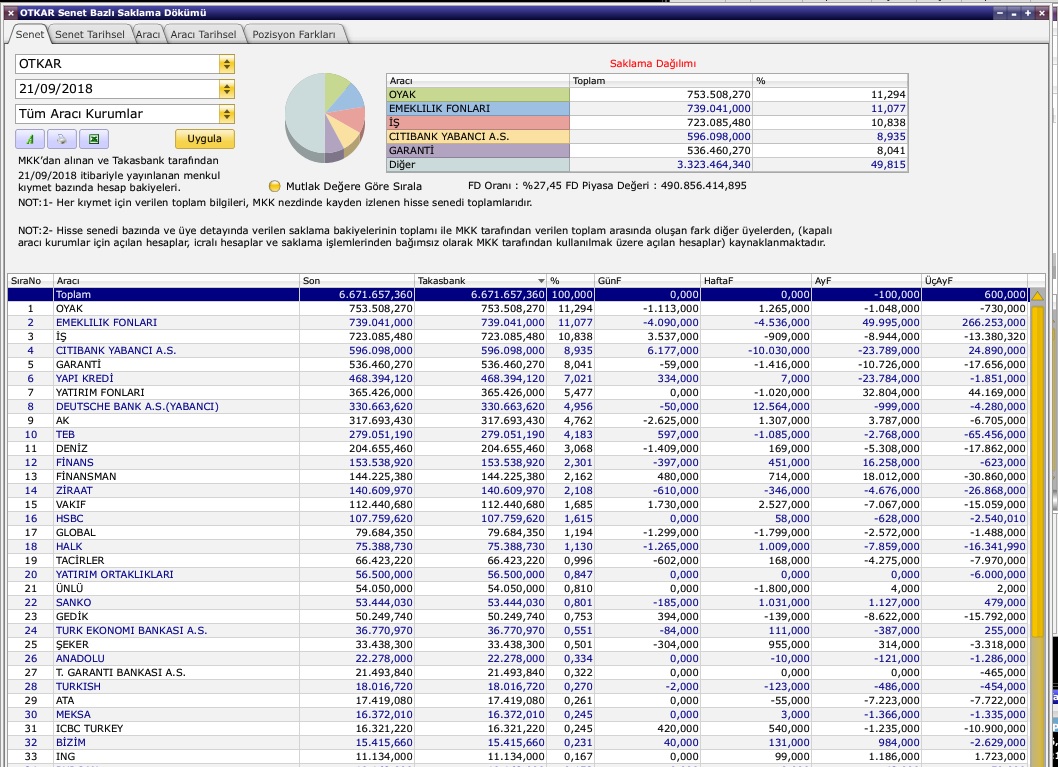This screenshot has width=1058, height=767.
Task: Click the 'Tüm Aracı Kurumlar' field
Action: click(x=117, y=114)
